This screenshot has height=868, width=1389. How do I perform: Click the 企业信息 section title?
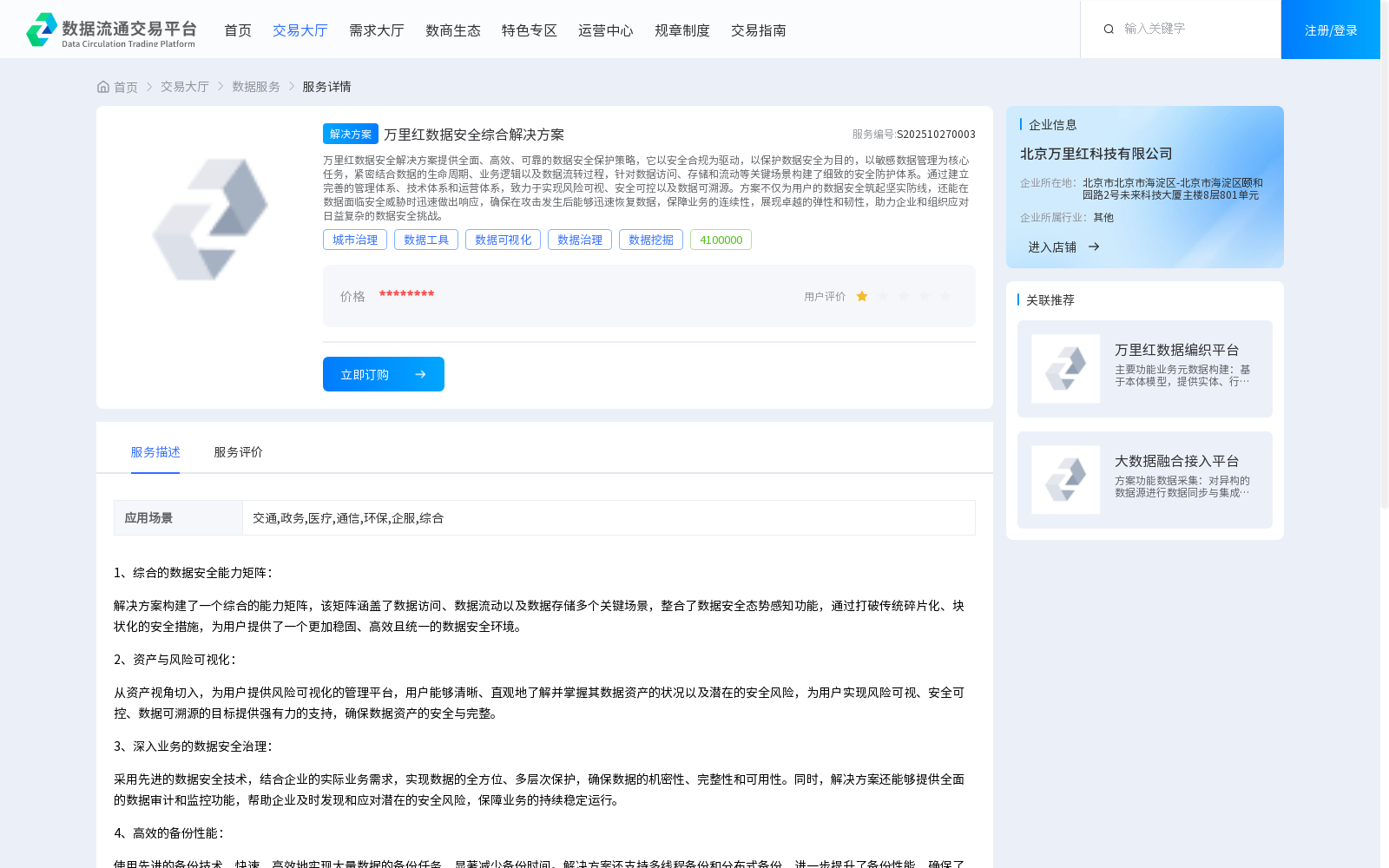(x=1052, y=125)
